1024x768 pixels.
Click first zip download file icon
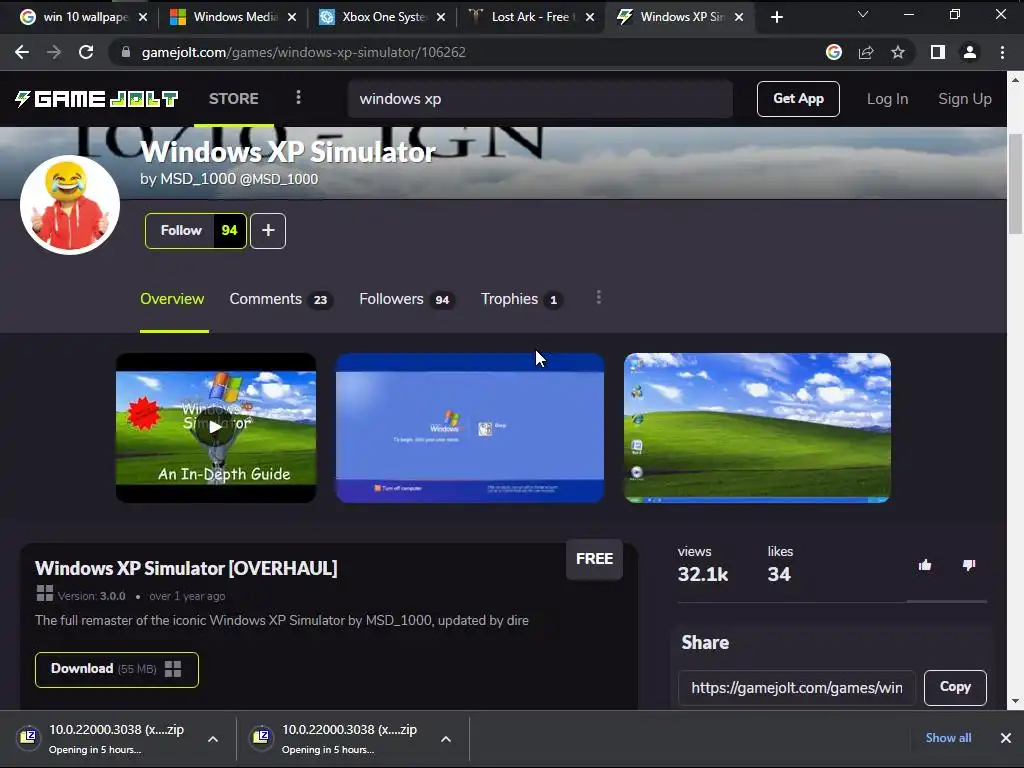(28, 737)
